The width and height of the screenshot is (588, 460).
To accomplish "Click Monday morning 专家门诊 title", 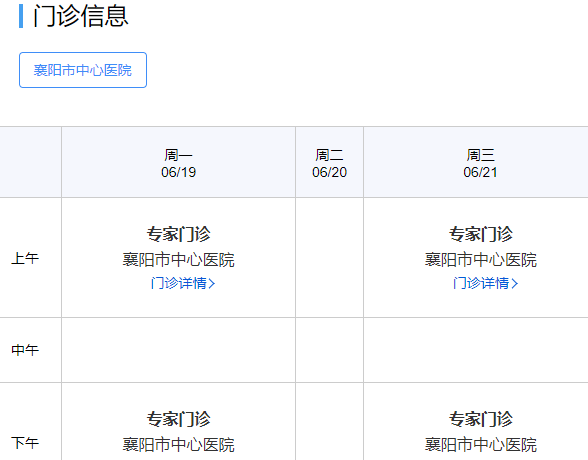I will 178,234.
